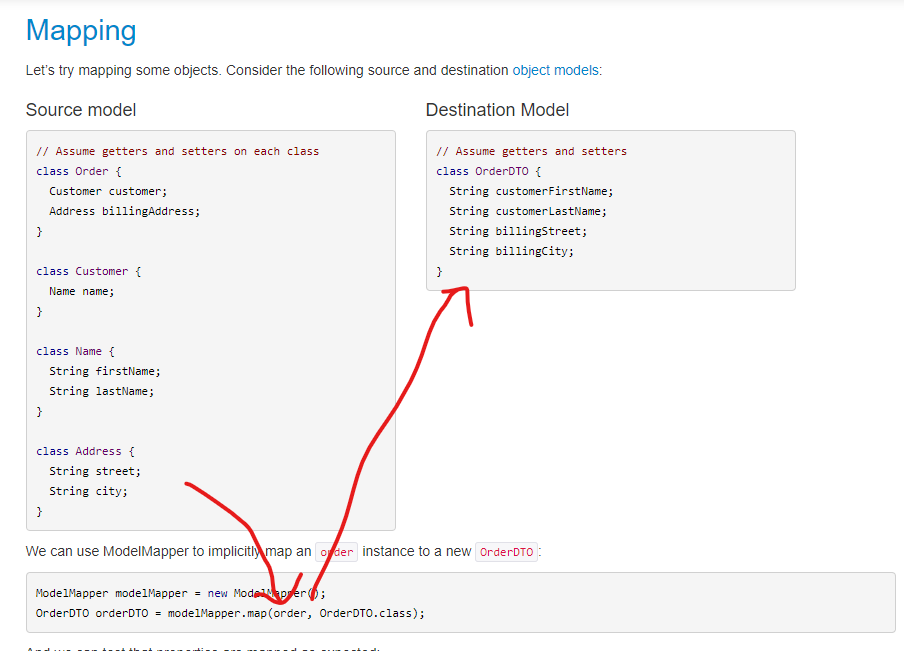The width and height of the screenshot is (904, 651).
Task: Click the 'class Name {' code line
Action: pyautogui.click(x=76, y=351)
